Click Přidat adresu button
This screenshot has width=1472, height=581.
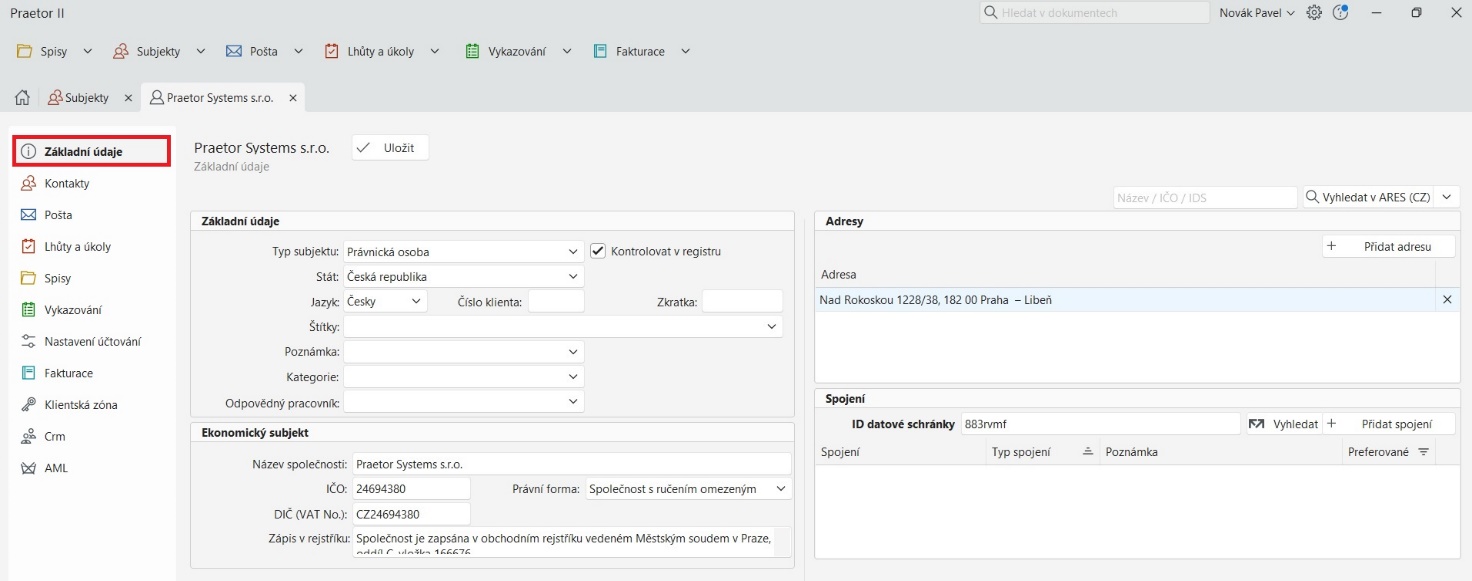click(x=1388, y=246)
